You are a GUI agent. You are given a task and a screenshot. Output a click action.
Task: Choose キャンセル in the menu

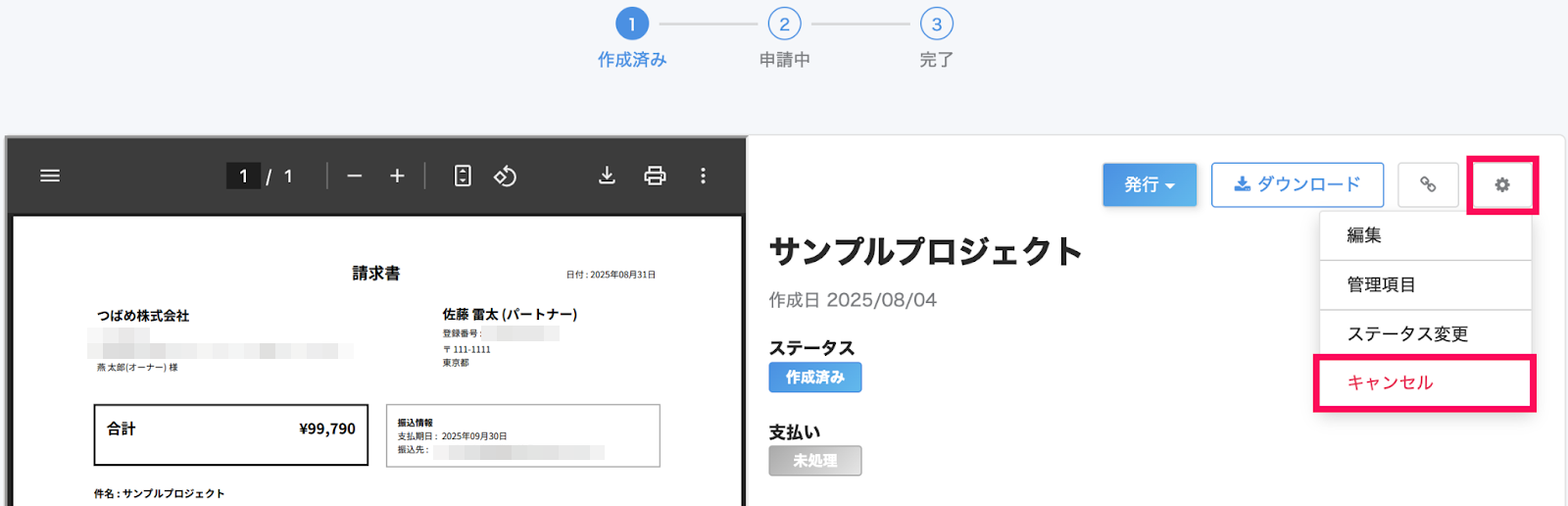point(1425,382)
